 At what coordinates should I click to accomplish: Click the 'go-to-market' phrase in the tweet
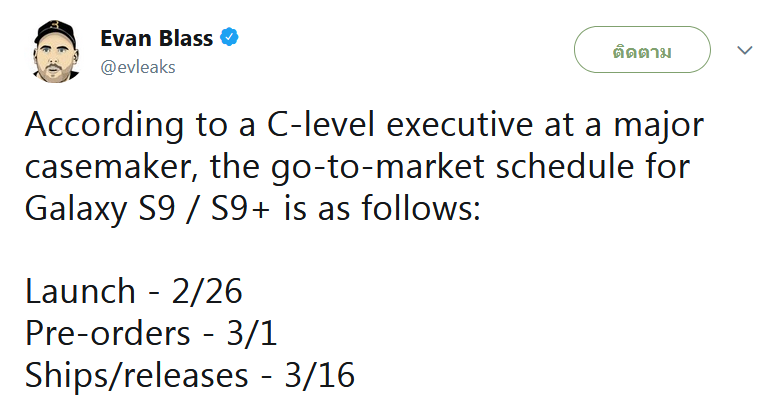[377, 167]
